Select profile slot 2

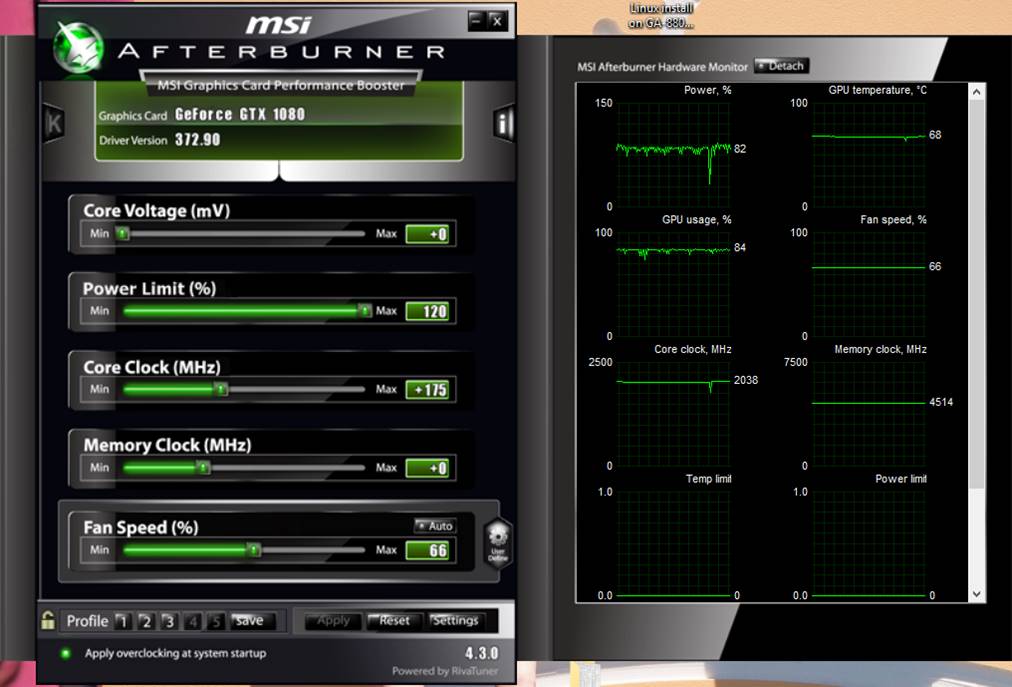145,621
